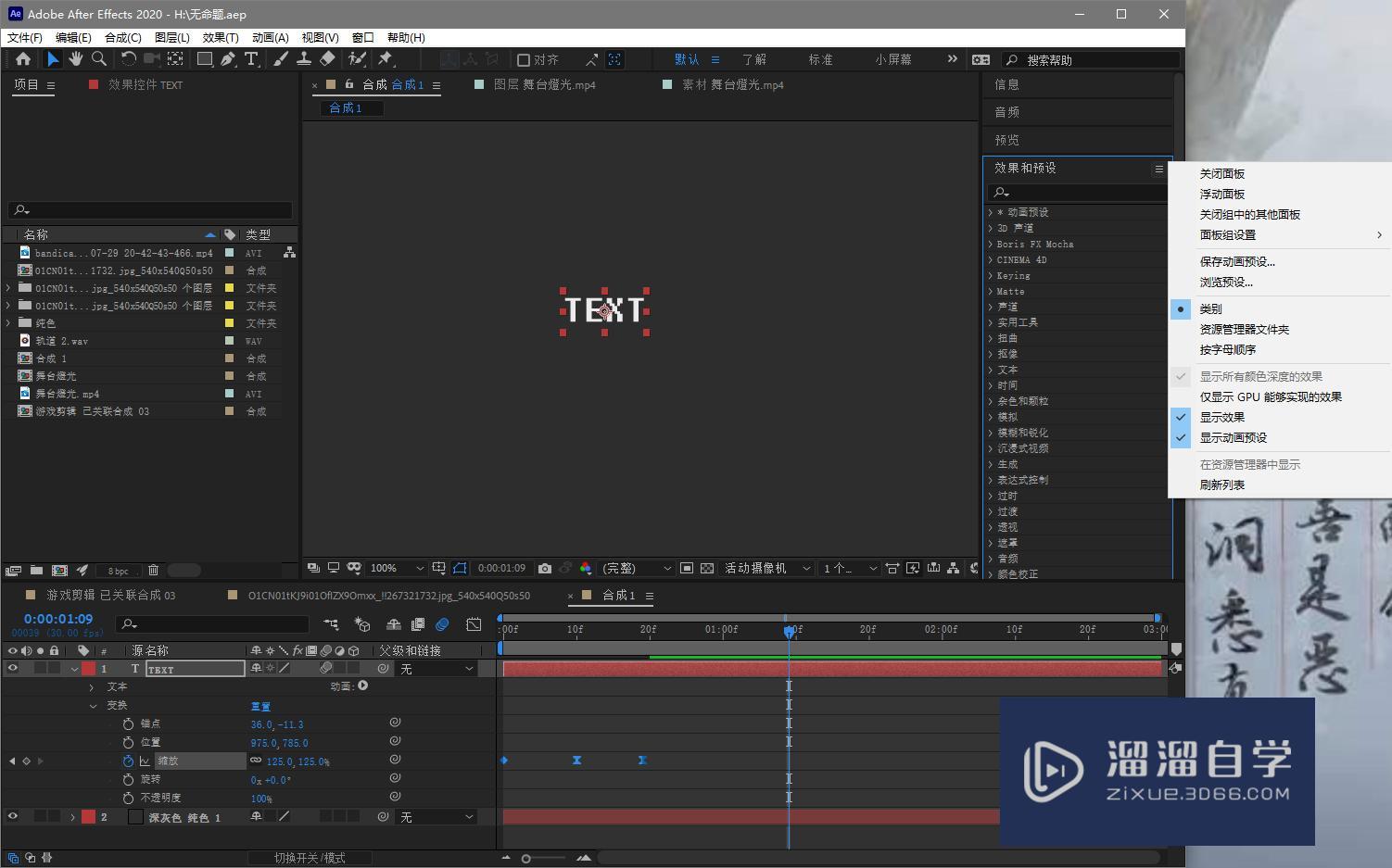Screen dimensions: 1392x868
Task: Expand the 扭曲 effects category
Action: pyautogui.click(x=991, y=338)
